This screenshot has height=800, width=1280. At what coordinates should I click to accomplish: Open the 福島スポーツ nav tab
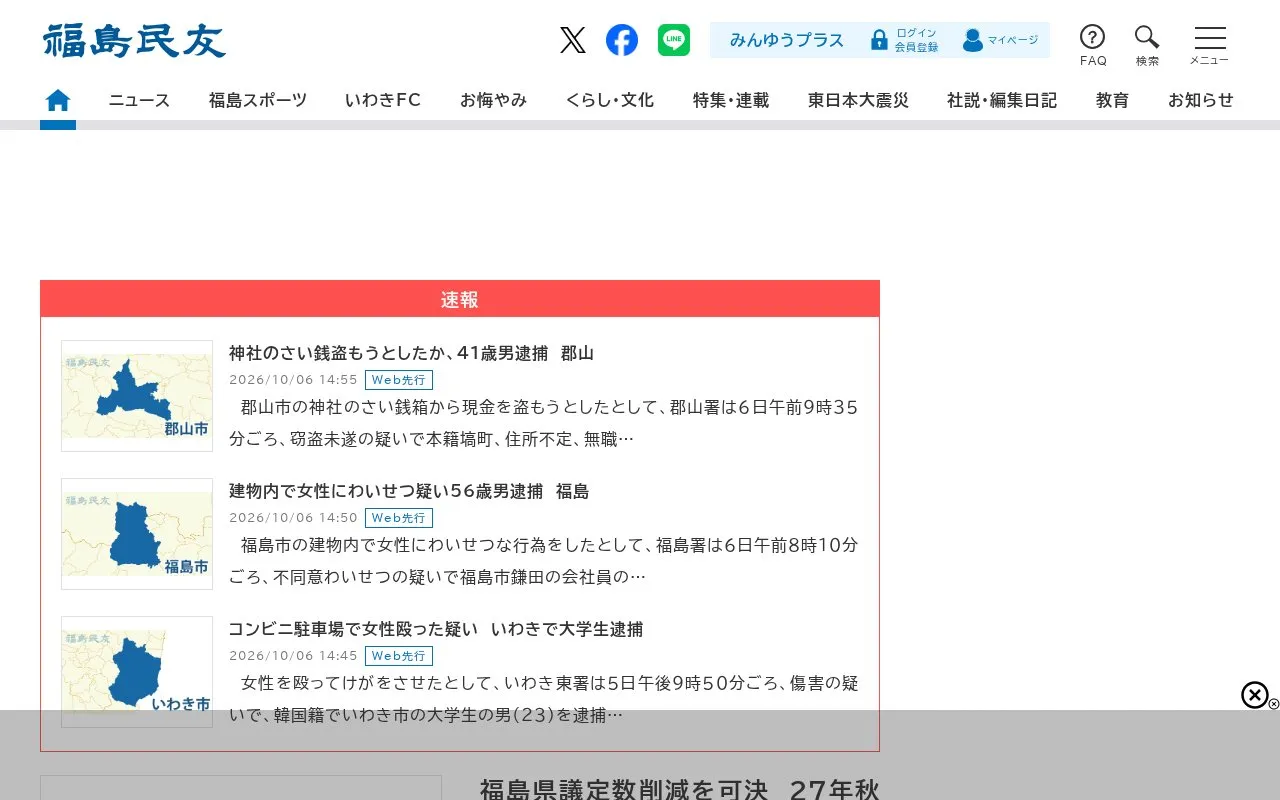coord(258,100)
